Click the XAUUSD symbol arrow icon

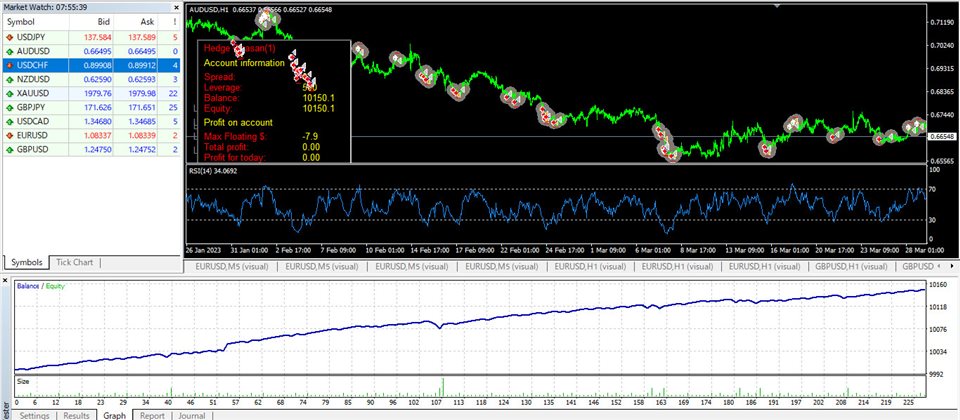pyautogui.click(x=11, y=93)
